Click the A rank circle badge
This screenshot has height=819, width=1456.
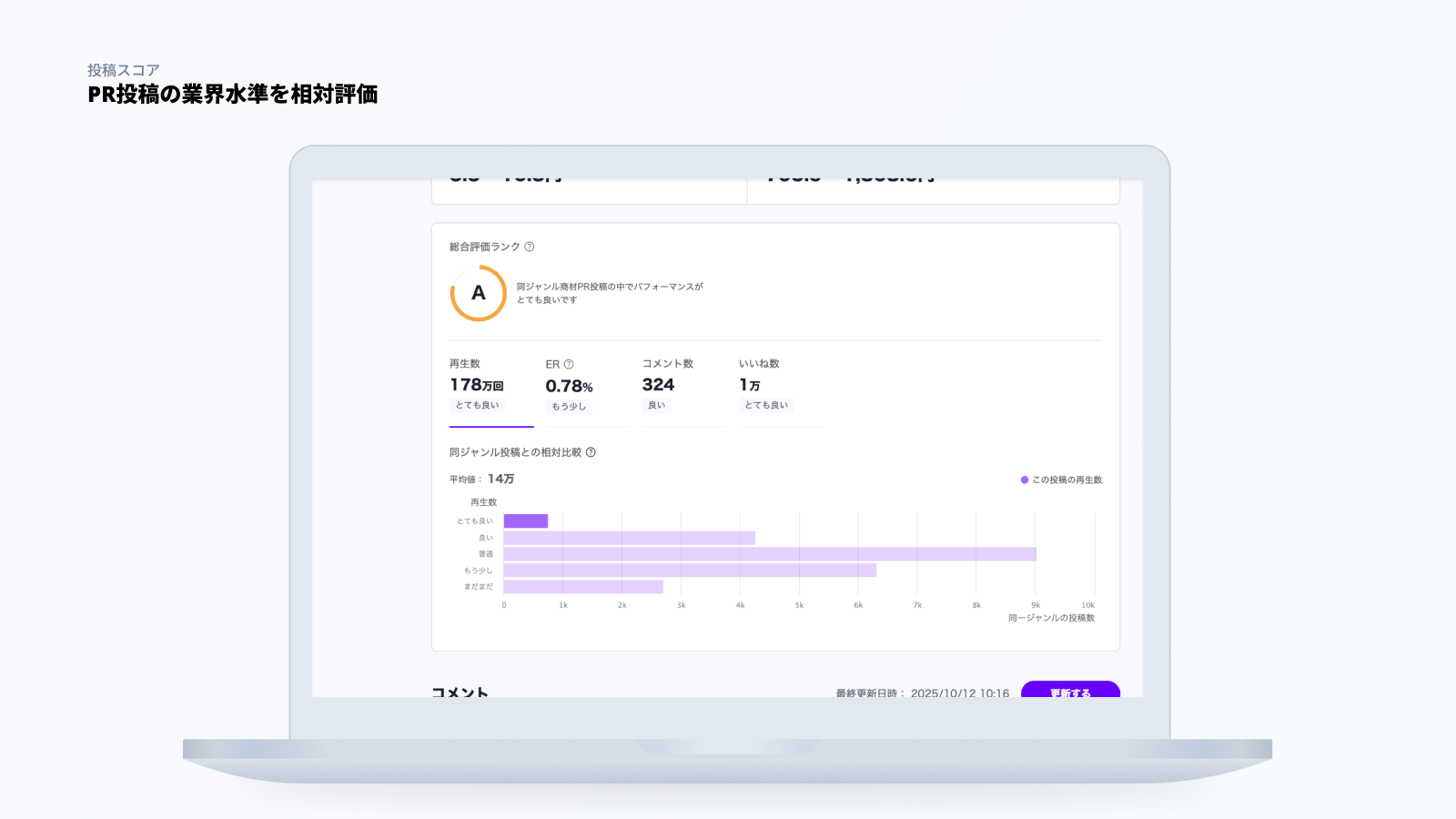click(479, 293)
